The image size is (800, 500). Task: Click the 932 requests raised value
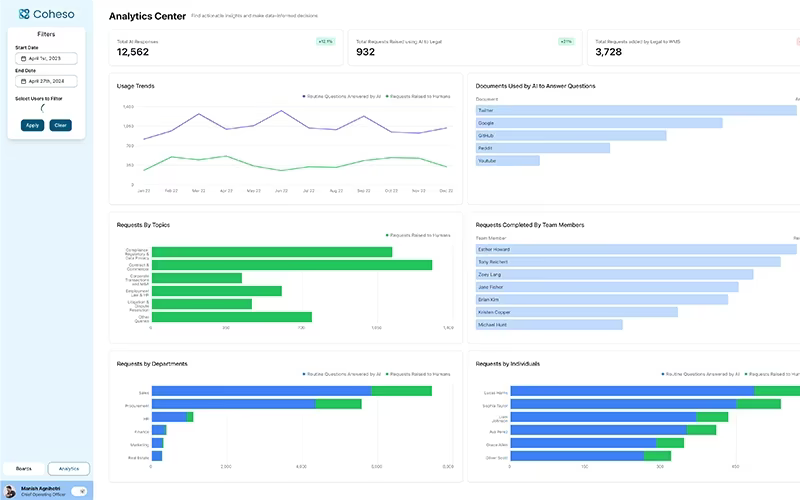click(x=365, y=52)
